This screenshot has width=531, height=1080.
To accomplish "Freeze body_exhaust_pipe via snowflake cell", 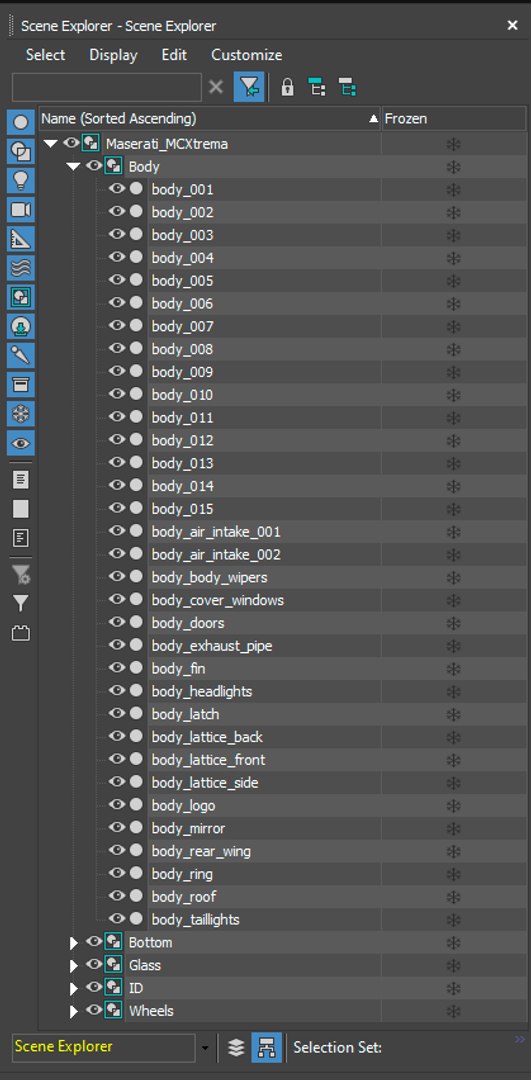I will [453, 646].
